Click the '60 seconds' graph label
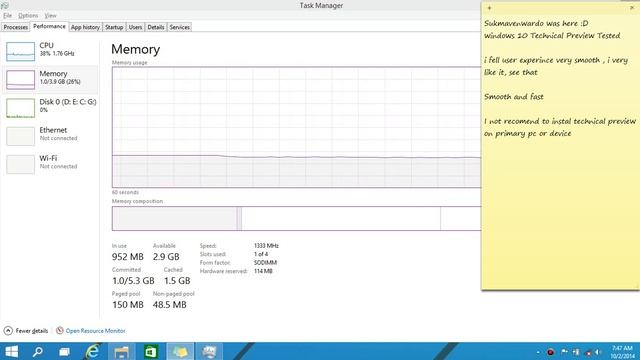Screen dimensions: 640x360 click(x=125, y=192)
